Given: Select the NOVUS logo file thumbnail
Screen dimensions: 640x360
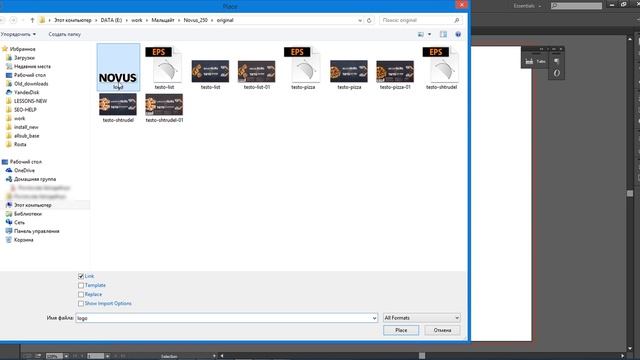Looking at the screenshot, I should (118, 67).
